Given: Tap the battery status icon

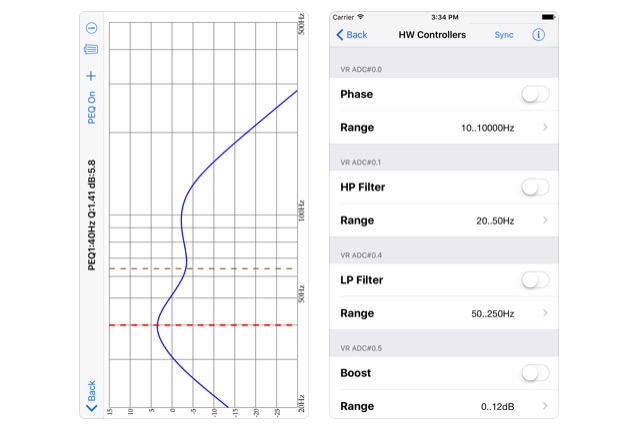Looking at the screenshot, I should (x=548, y=17).
